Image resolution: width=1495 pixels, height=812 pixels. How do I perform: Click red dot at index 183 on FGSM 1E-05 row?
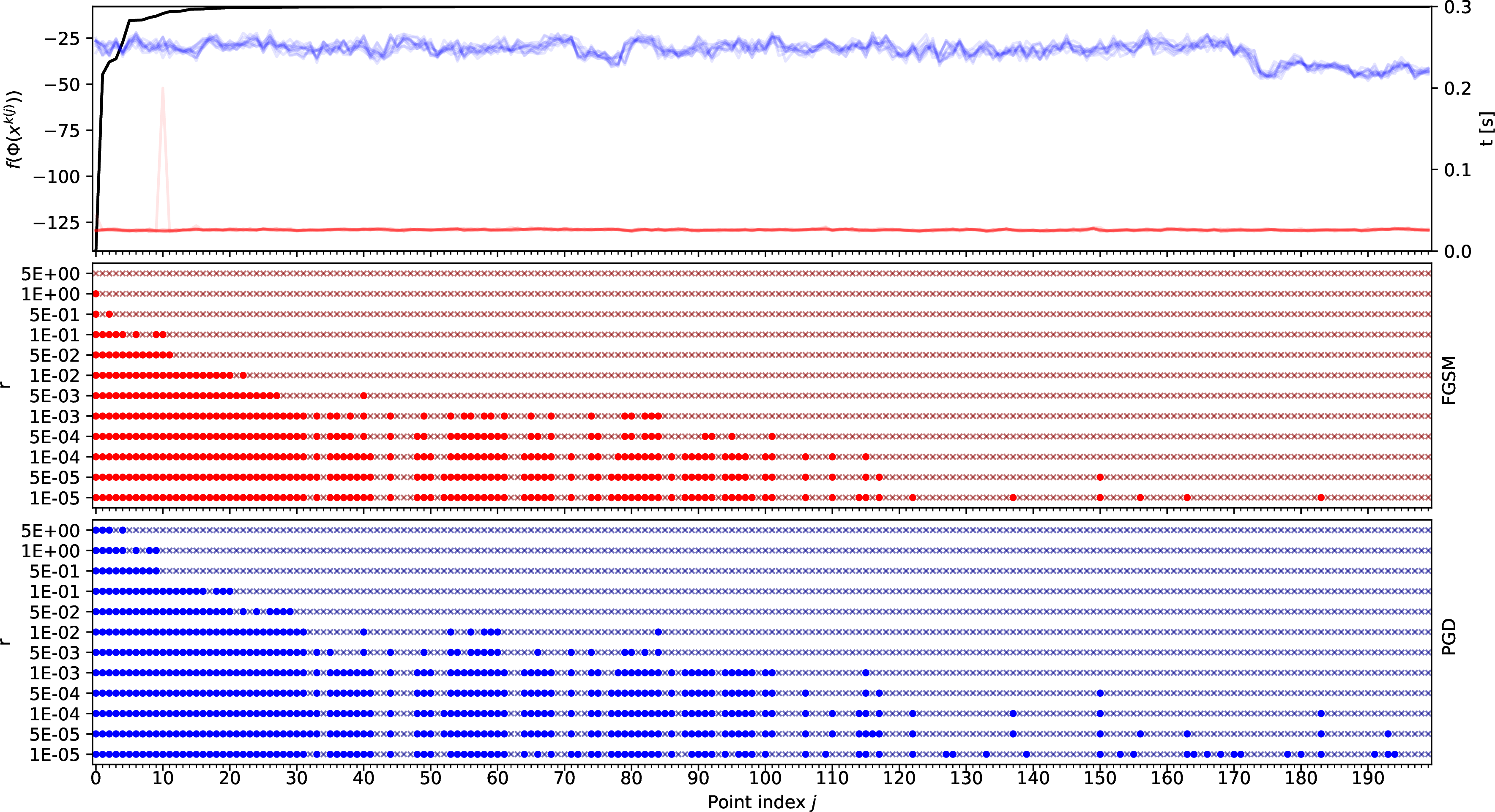1321,498
